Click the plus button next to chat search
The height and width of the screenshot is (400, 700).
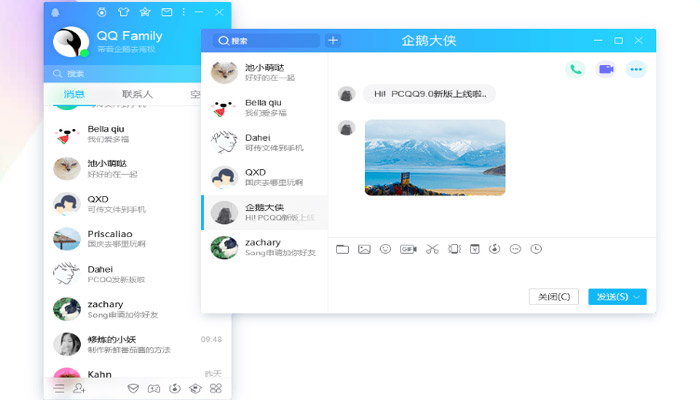333,41
